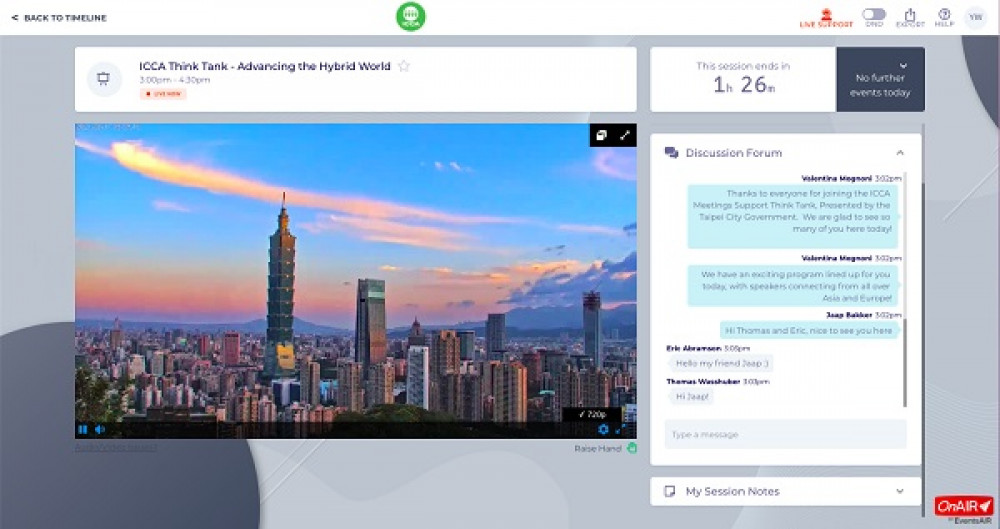Click Raise Hand

[605, 449]
